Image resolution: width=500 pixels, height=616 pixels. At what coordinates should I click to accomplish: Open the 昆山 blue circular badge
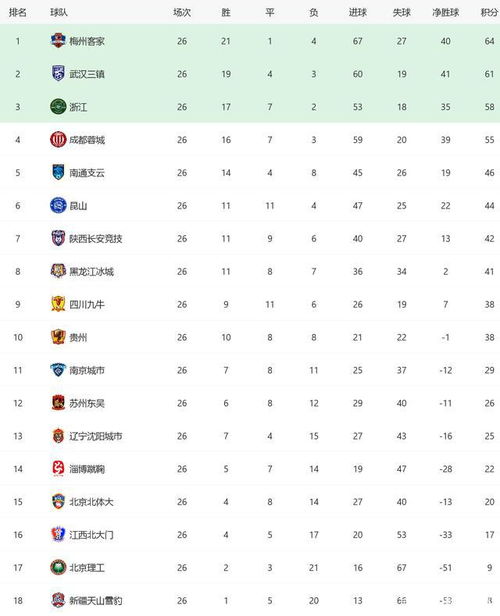[58, 205]
